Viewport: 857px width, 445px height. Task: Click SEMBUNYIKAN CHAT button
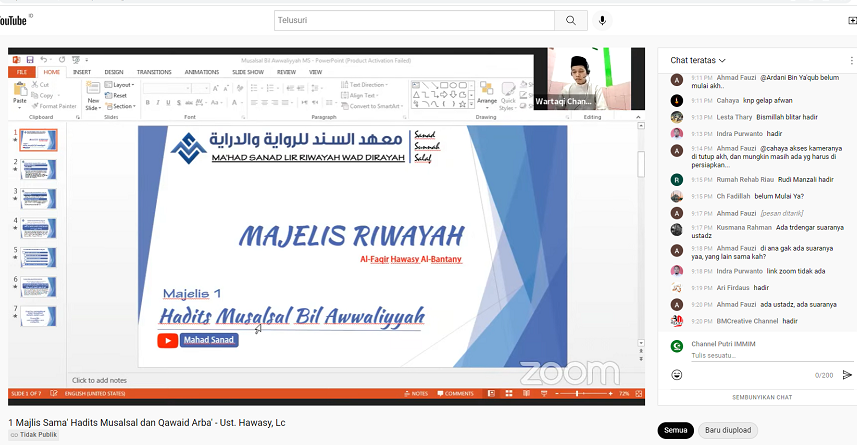click(x=762, y=397)
